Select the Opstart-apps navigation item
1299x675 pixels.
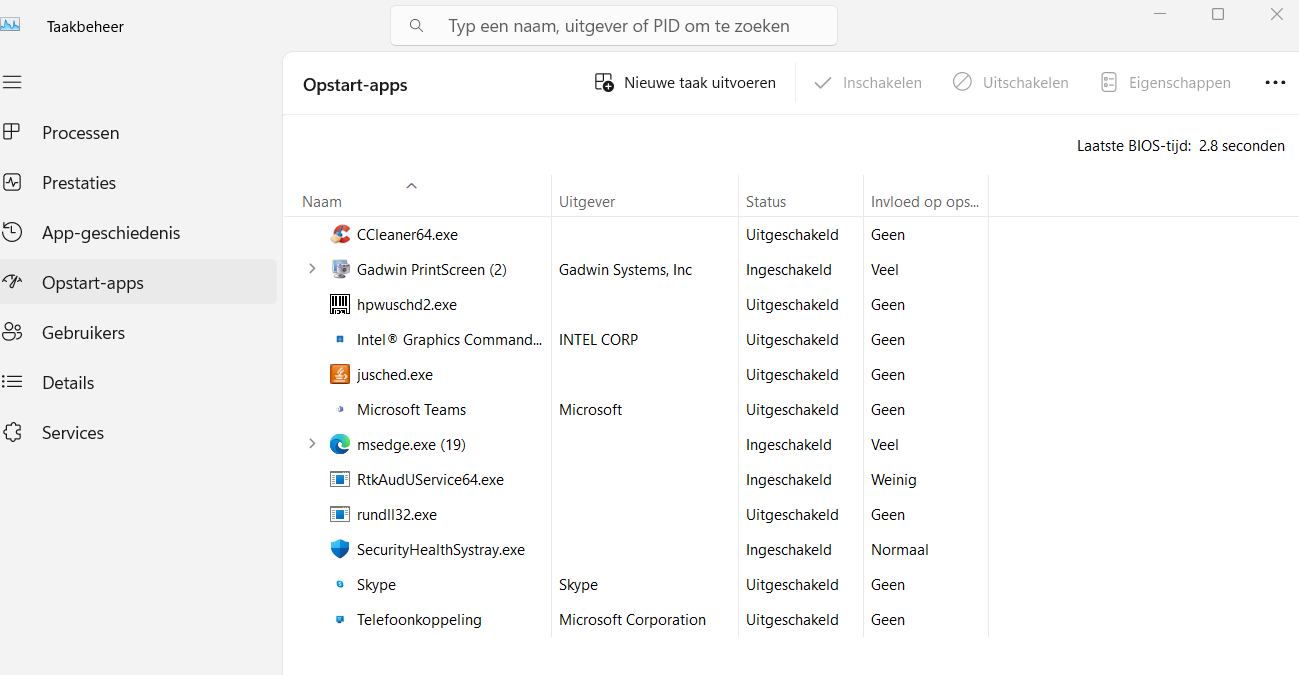93,283
